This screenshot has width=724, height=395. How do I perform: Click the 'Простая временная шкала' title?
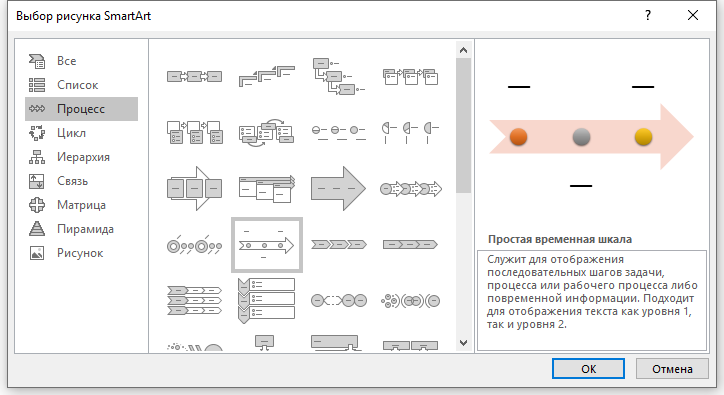click(x=560, y=239)
